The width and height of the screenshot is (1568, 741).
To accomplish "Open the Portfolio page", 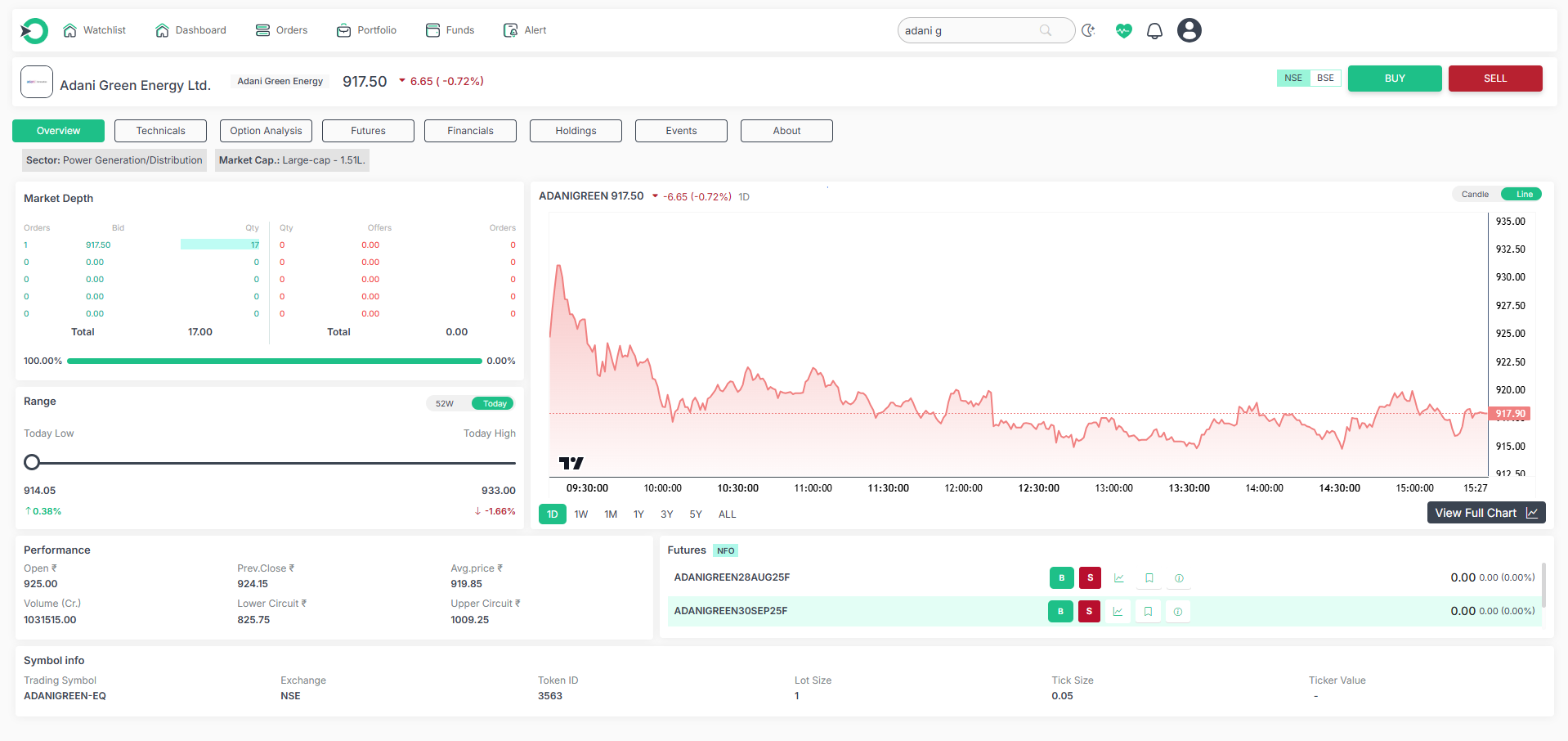I will point(366,30).
